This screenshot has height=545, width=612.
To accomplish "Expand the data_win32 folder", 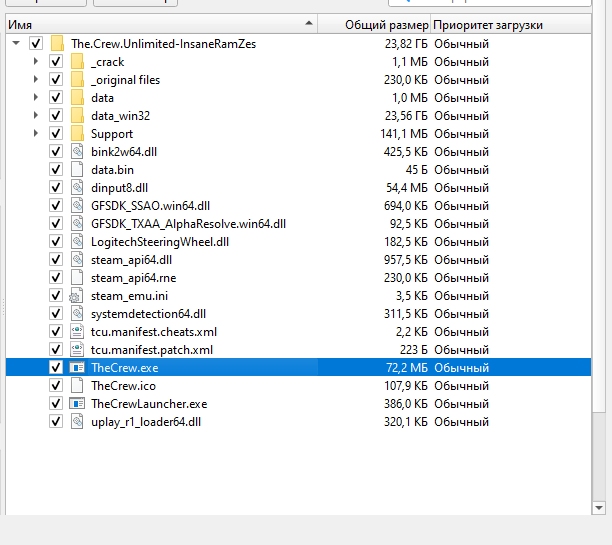I will coord(36,115).
